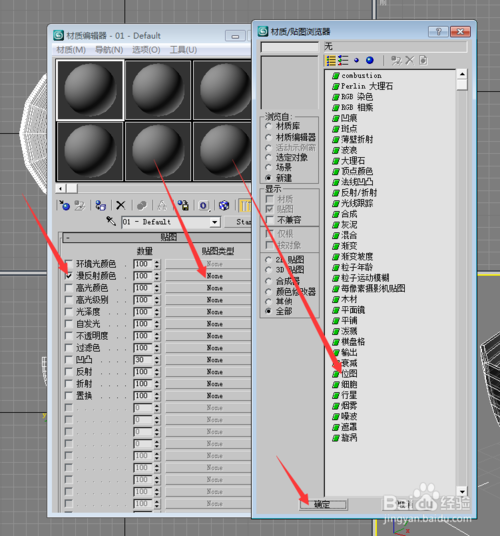This screenshot has width=500, height=536.
Task: Click Delete from Library X in browser
Action: click(409, 61)
